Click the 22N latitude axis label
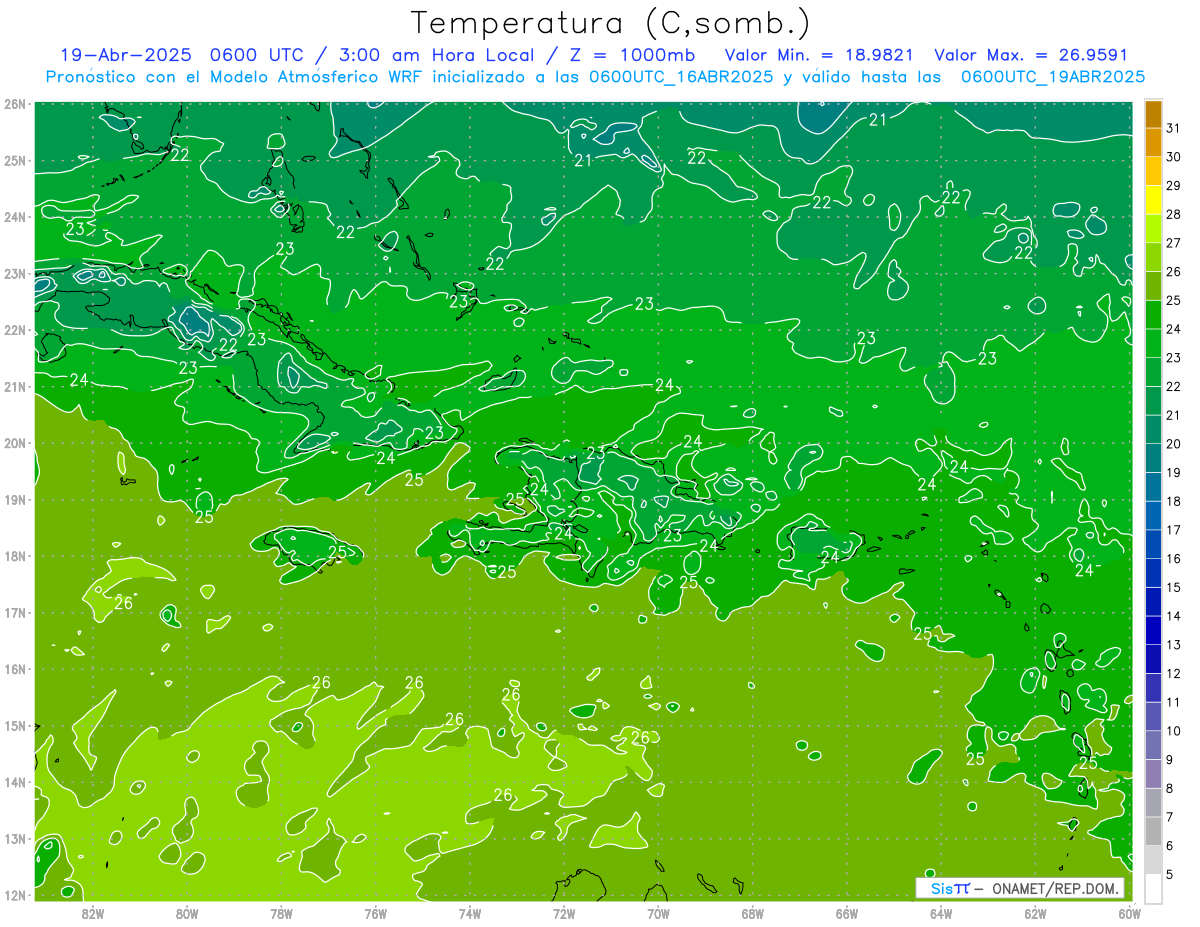The image size is (1200, 927). pyautogui.click(x=15, y=330)
